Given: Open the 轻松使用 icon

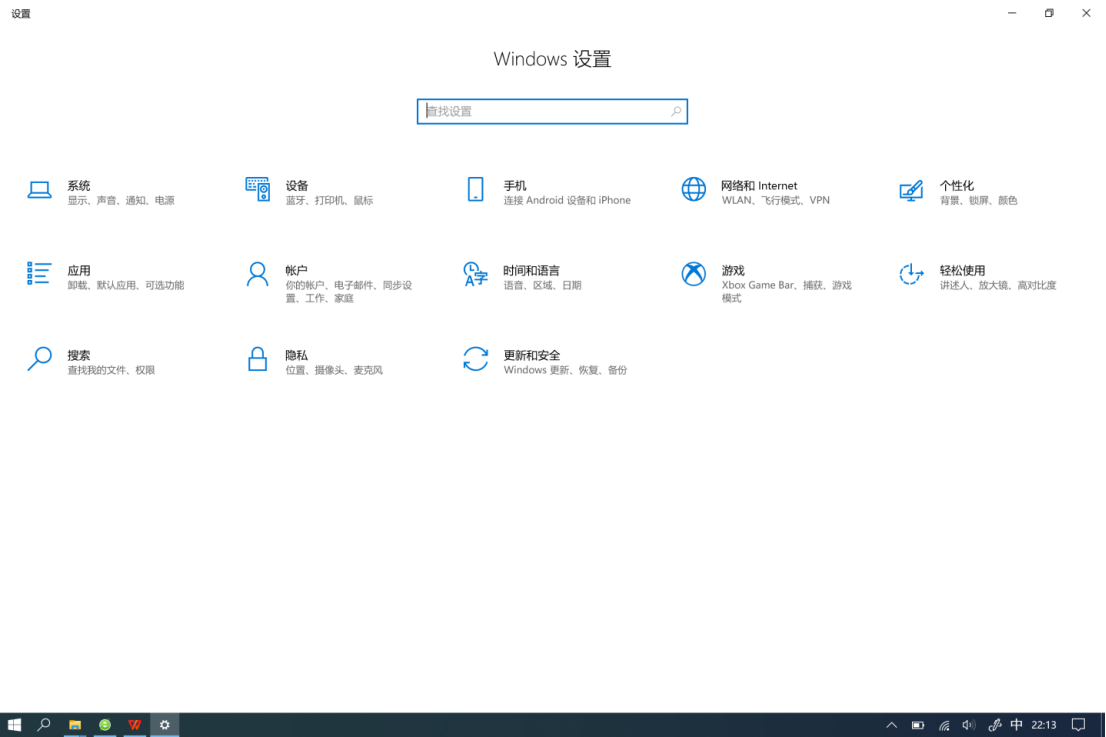Looking at the screenshot, I should click(911, 274).
